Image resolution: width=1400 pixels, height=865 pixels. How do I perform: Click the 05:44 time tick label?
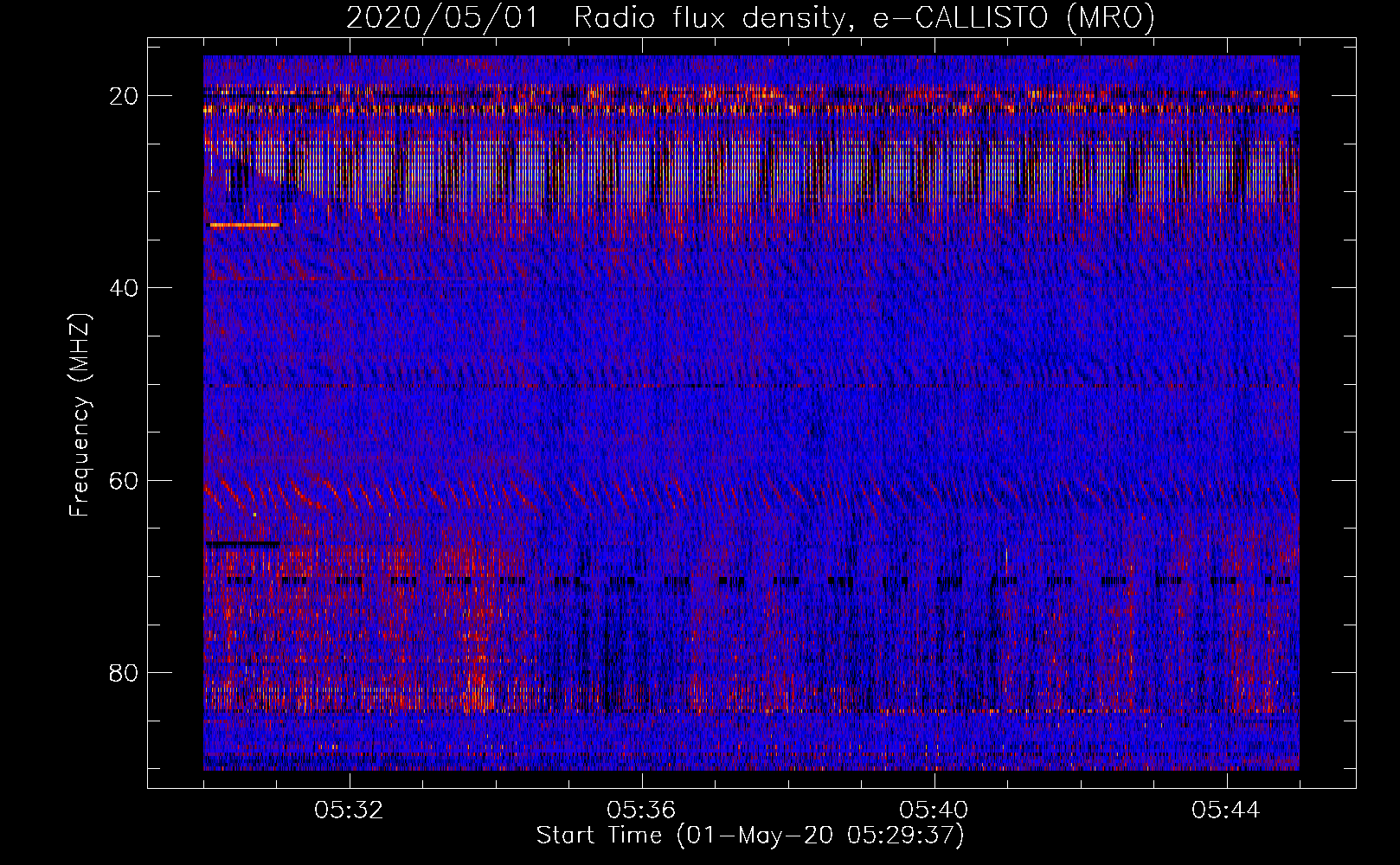click(1226, 811)
